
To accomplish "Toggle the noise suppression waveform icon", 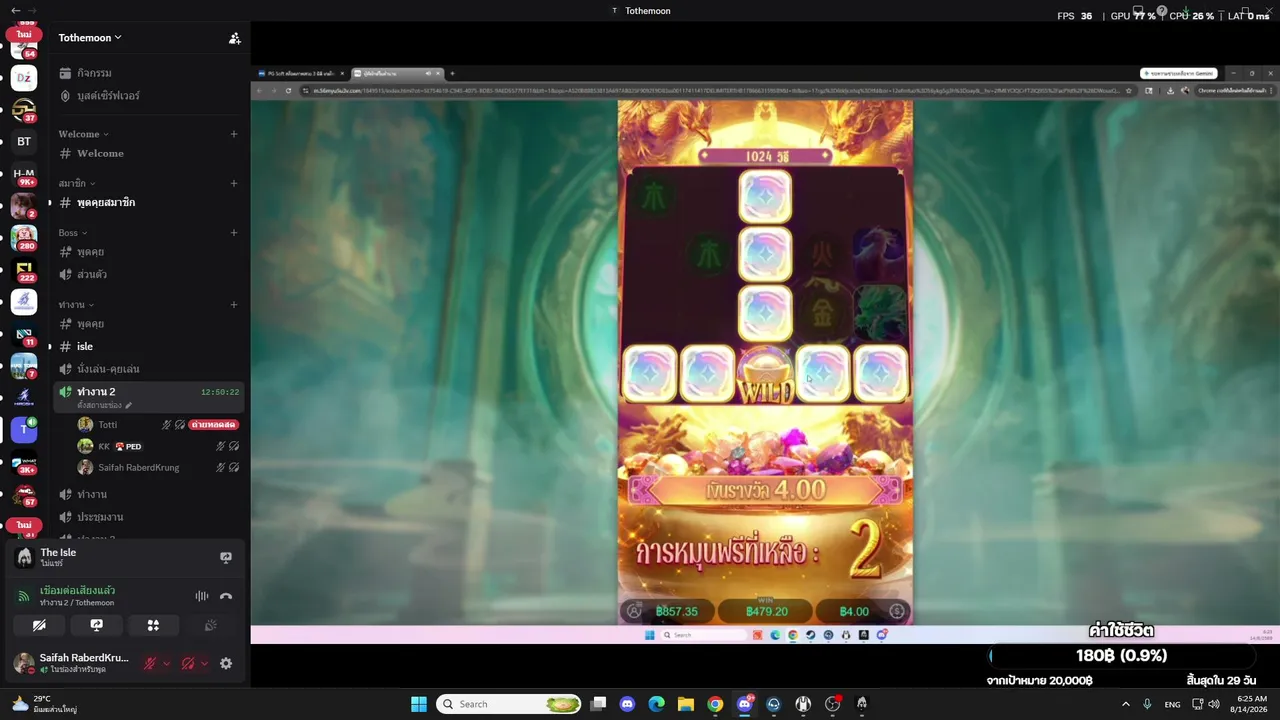I will tap(202, 596).
